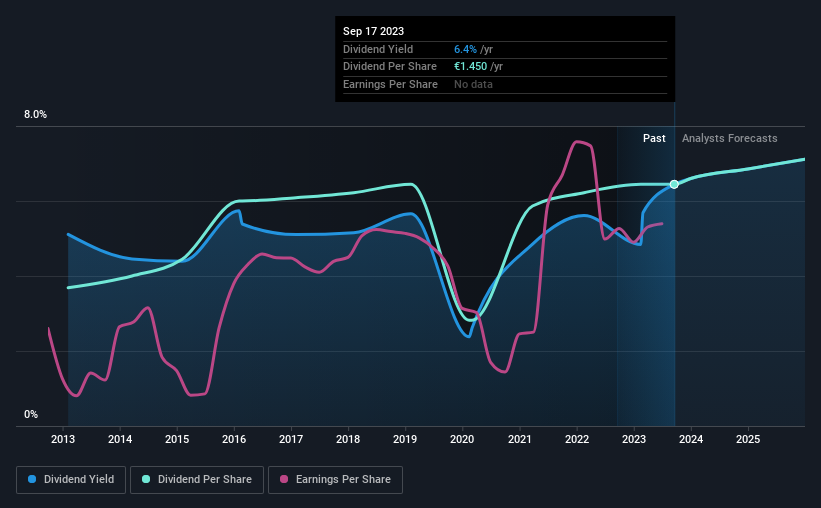Select the 2016 x-axis label

[x=234, y=439]
